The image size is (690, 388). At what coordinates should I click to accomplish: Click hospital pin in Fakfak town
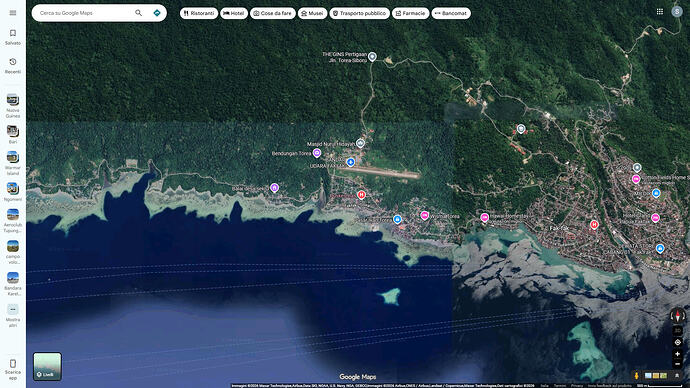[594, 224]
